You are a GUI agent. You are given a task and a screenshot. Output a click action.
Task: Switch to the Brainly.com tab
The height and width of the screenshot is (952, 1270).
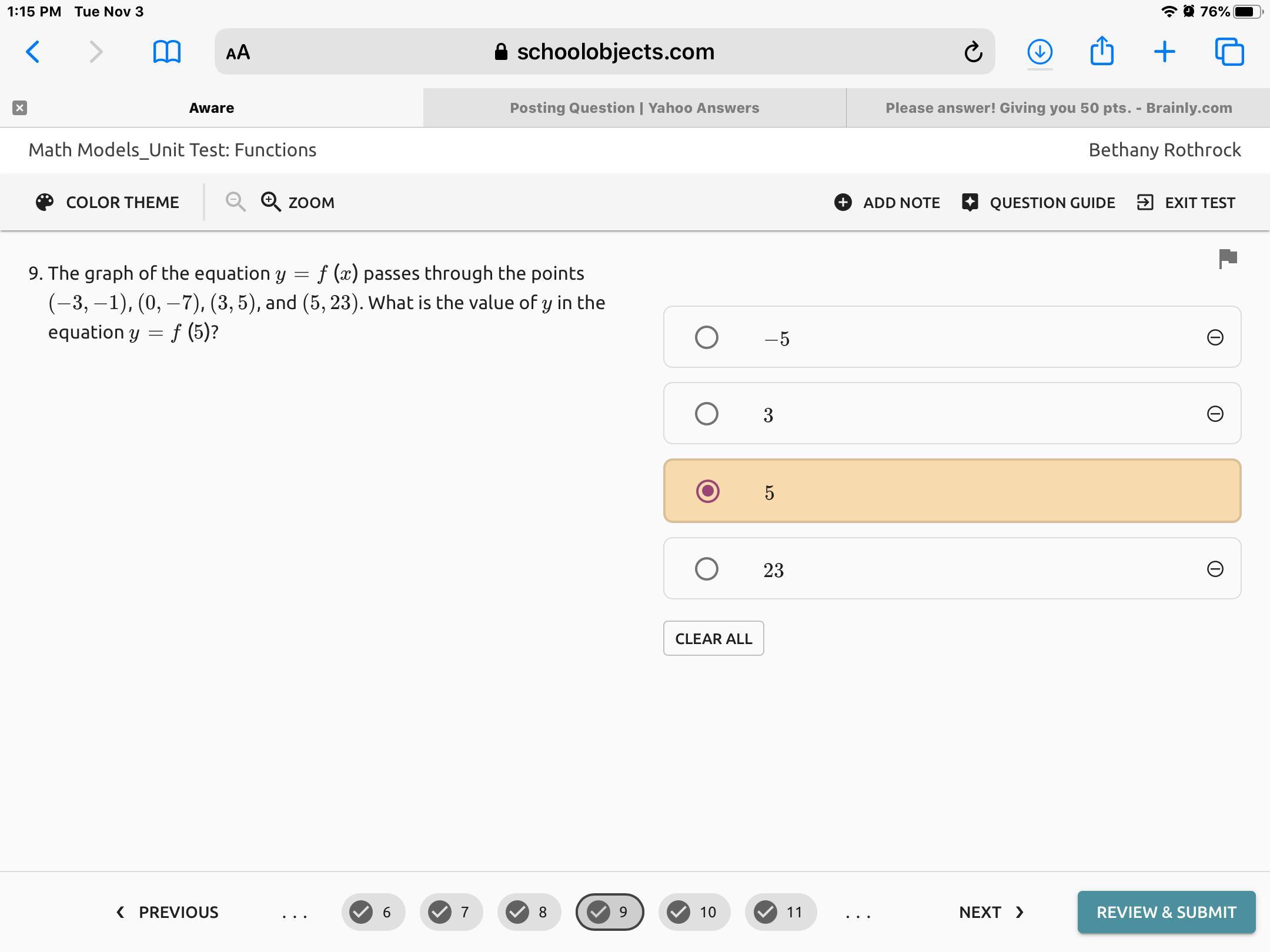(1058, 108)
